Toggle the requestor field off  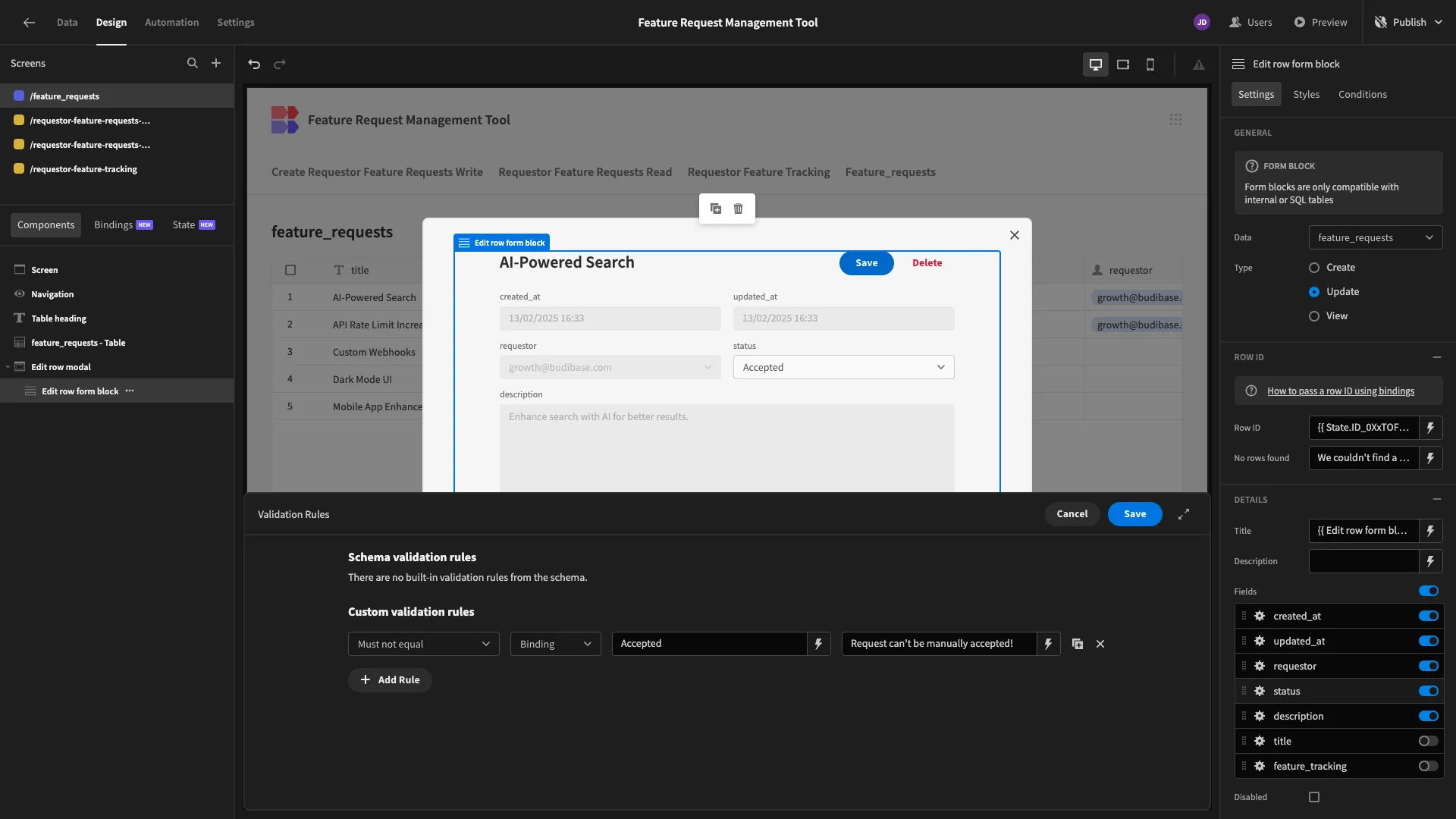click(1428, 666)
